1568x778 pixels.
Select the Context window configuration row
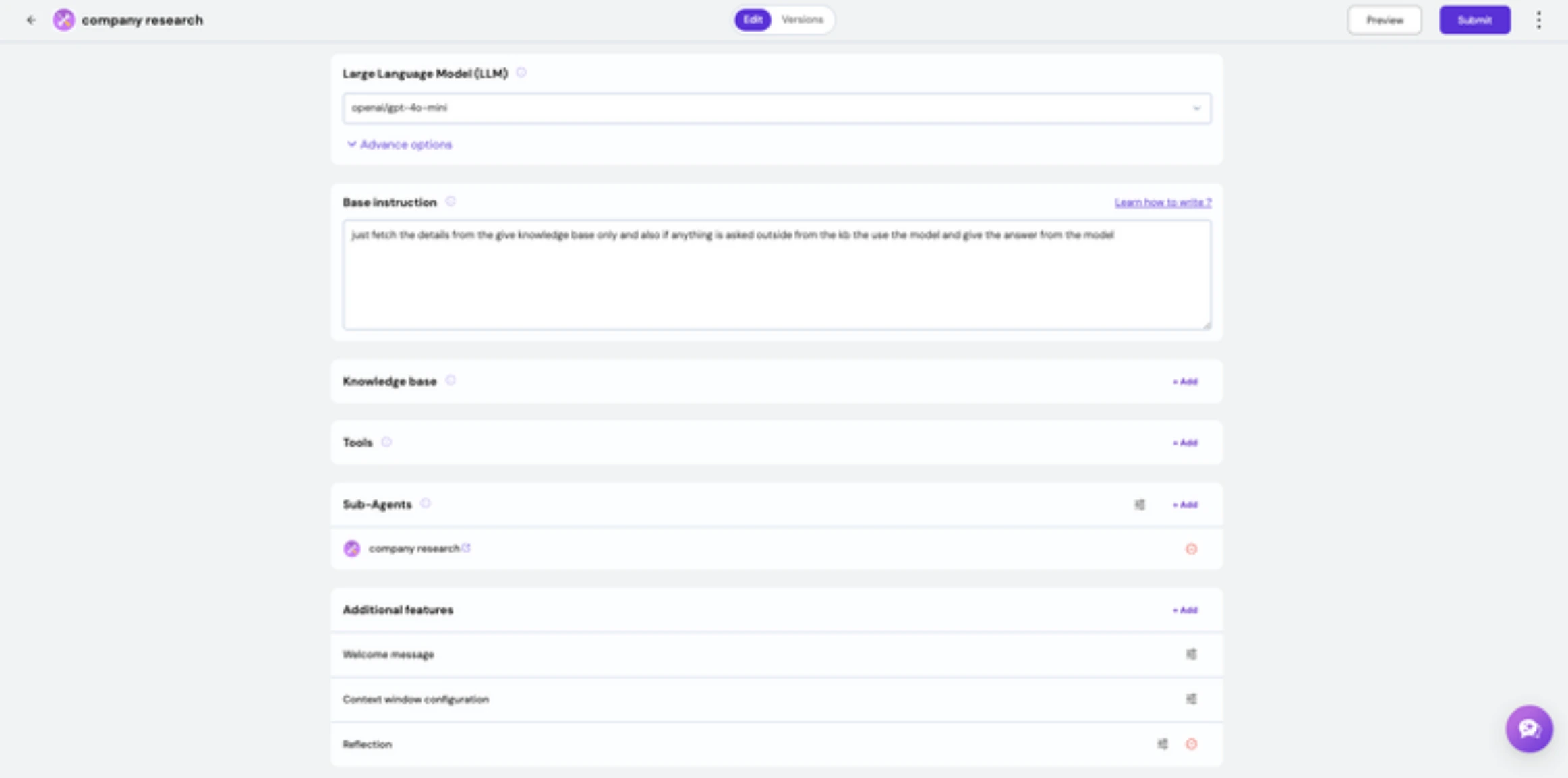tap(776, 699)
